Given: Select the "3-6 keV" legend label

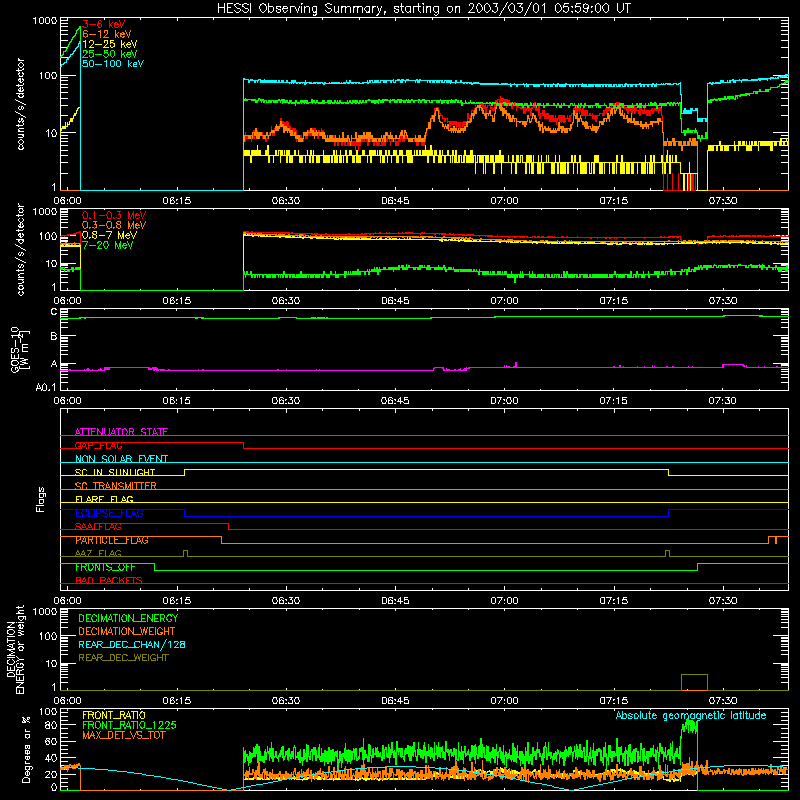Looking at the screenshot, I should coord(104,24).
